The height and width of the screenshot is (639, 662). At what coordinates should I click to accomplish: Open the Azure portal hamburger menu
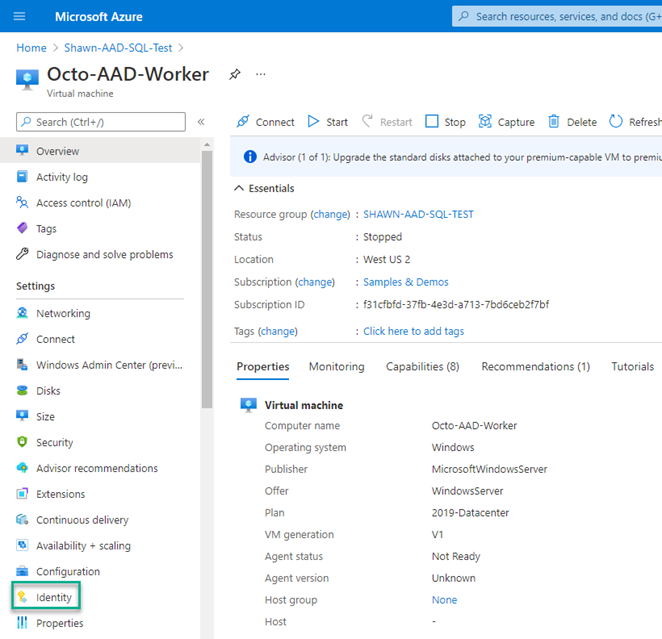pos(20,17)
